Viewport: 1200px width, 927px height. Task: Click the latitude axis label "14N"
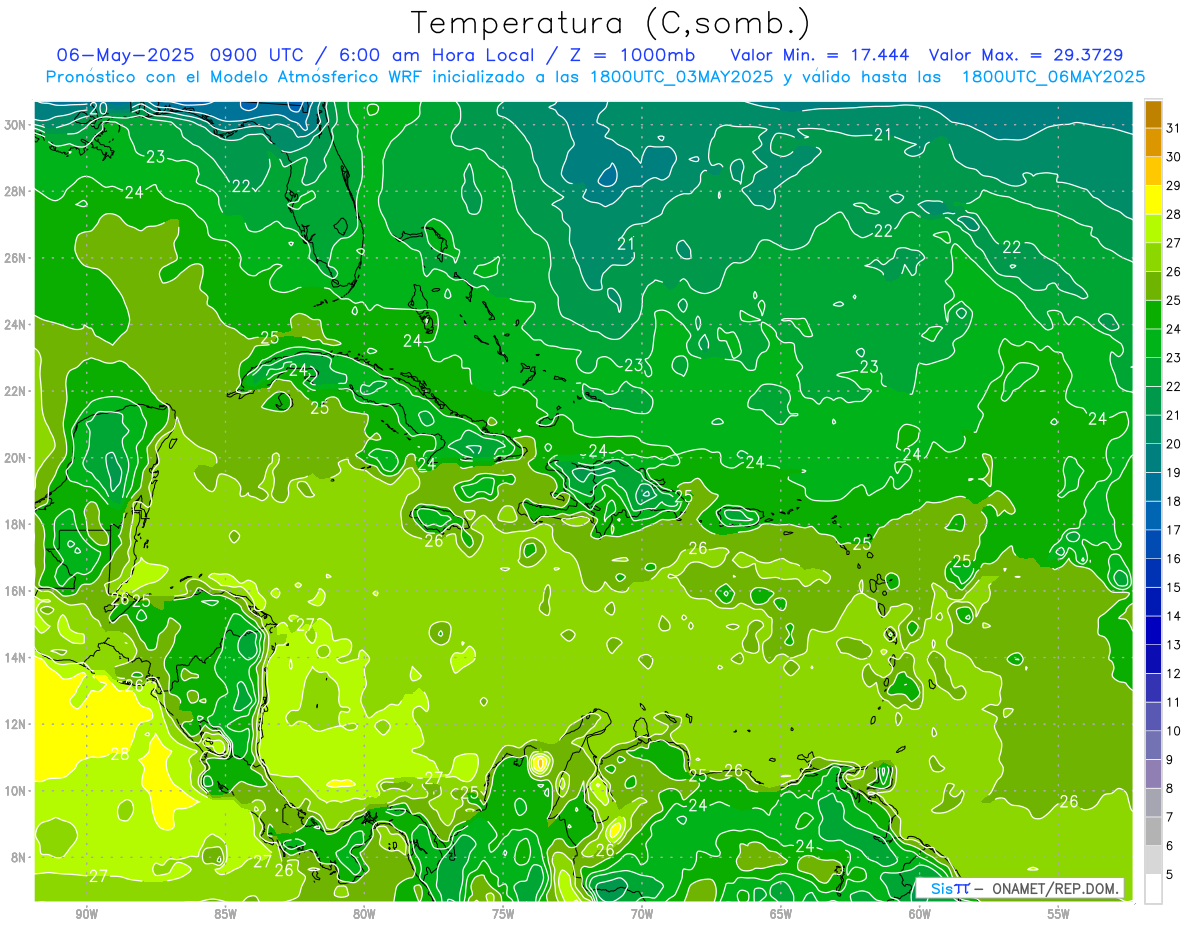[x=15, y=657]
